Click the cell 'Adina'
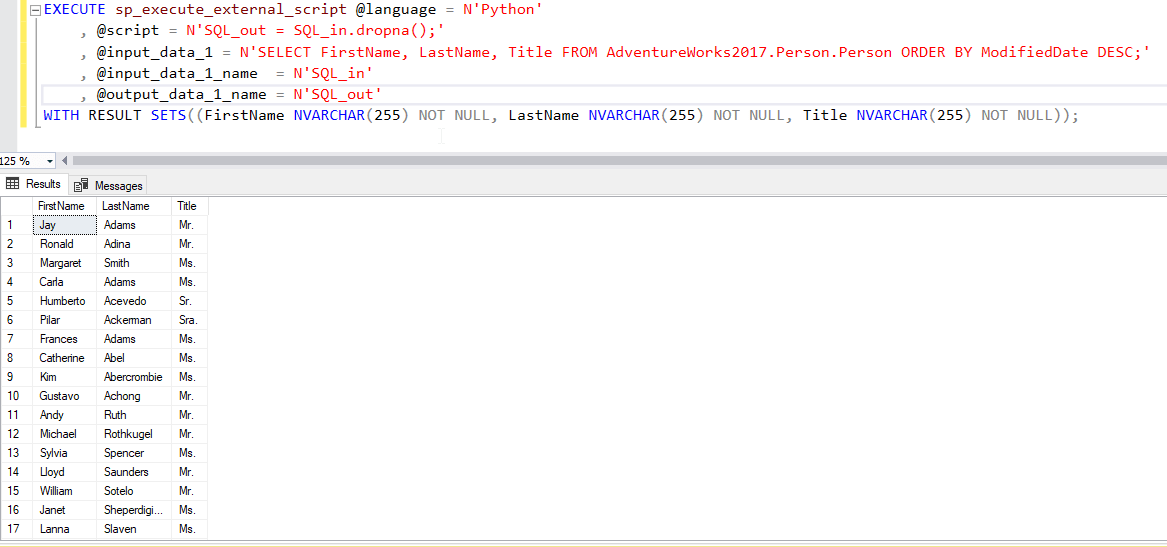The image size is (1167, 547). click(134, 244)
